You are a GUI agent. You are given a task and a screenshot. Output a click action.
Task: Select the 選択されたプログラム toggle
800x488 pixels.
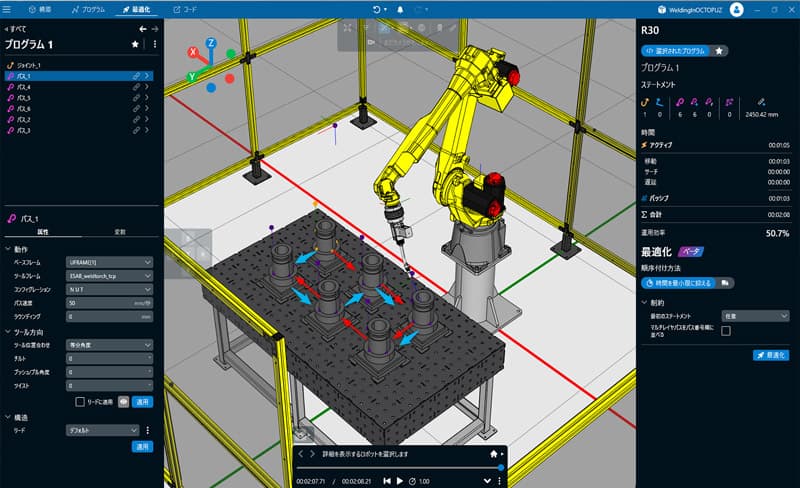pos(674,51)
